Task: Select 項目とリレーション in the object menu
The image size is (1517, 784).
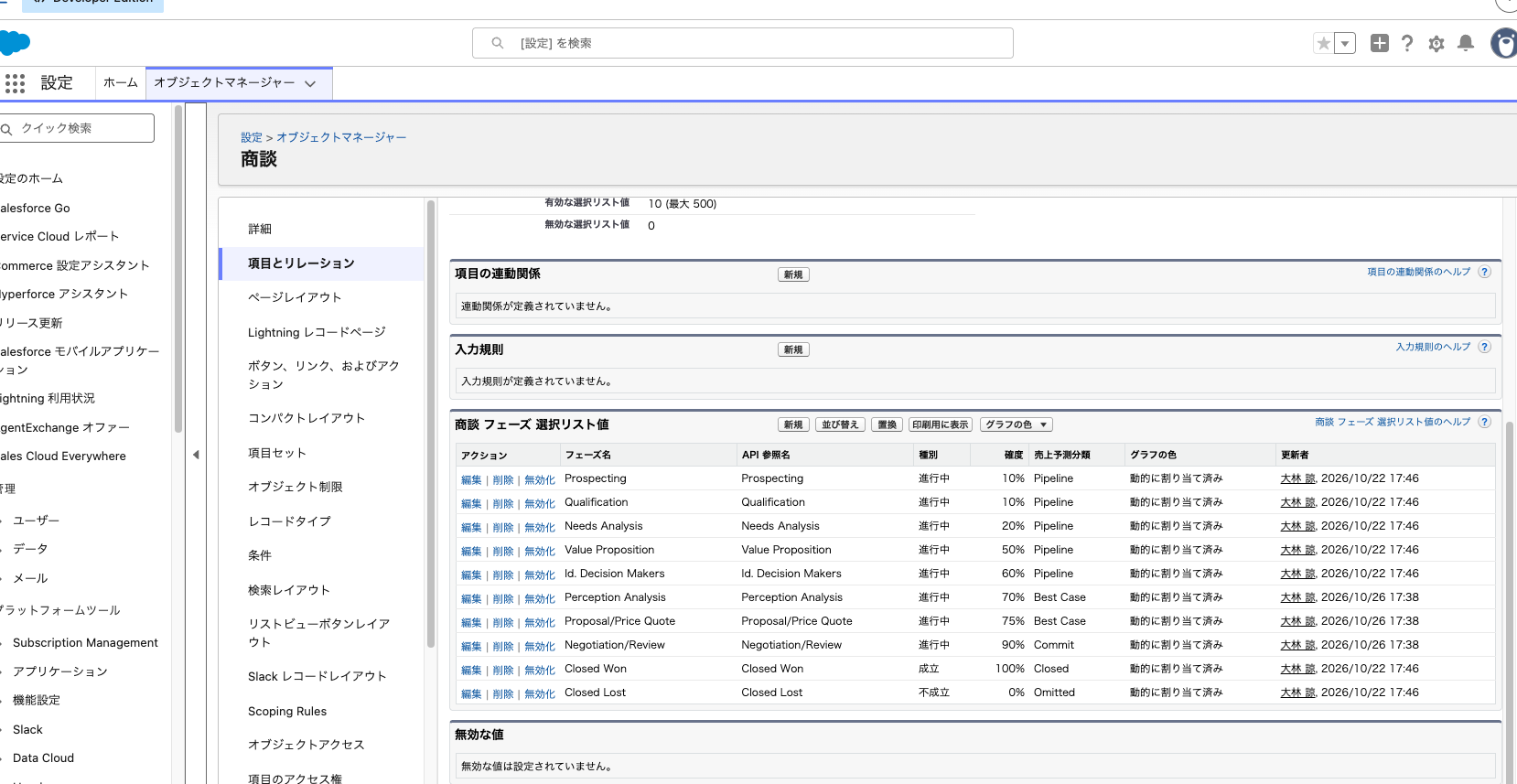Action: coord(322,263)
